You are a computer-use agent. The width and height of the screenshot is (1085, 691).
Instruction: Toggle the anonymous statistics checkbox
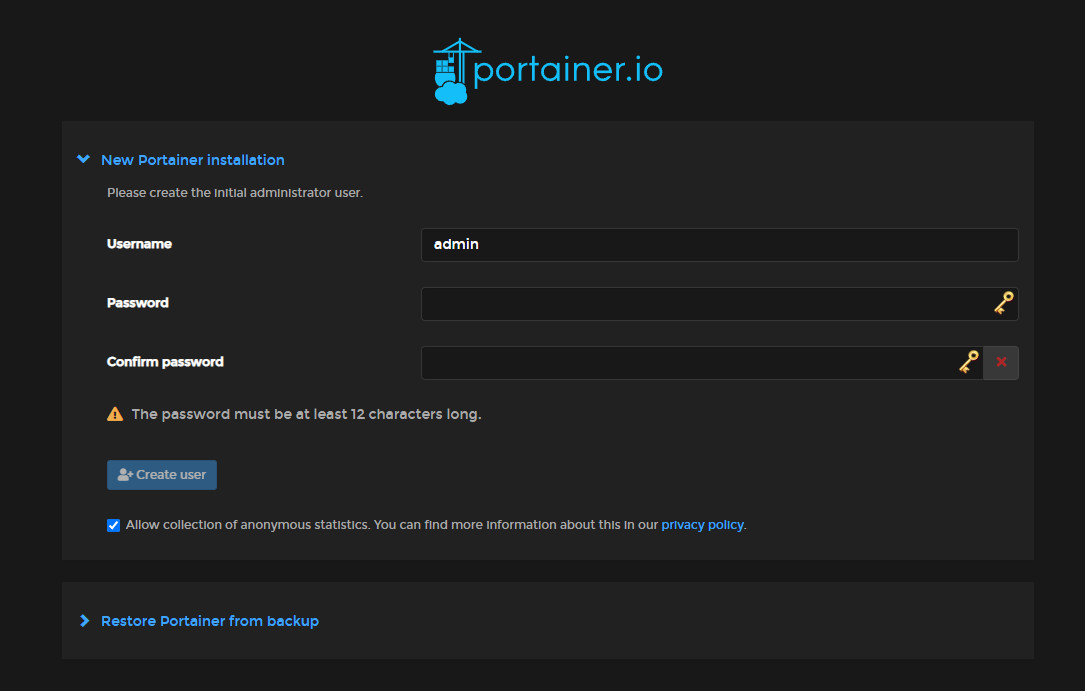(x=114, y=525)
